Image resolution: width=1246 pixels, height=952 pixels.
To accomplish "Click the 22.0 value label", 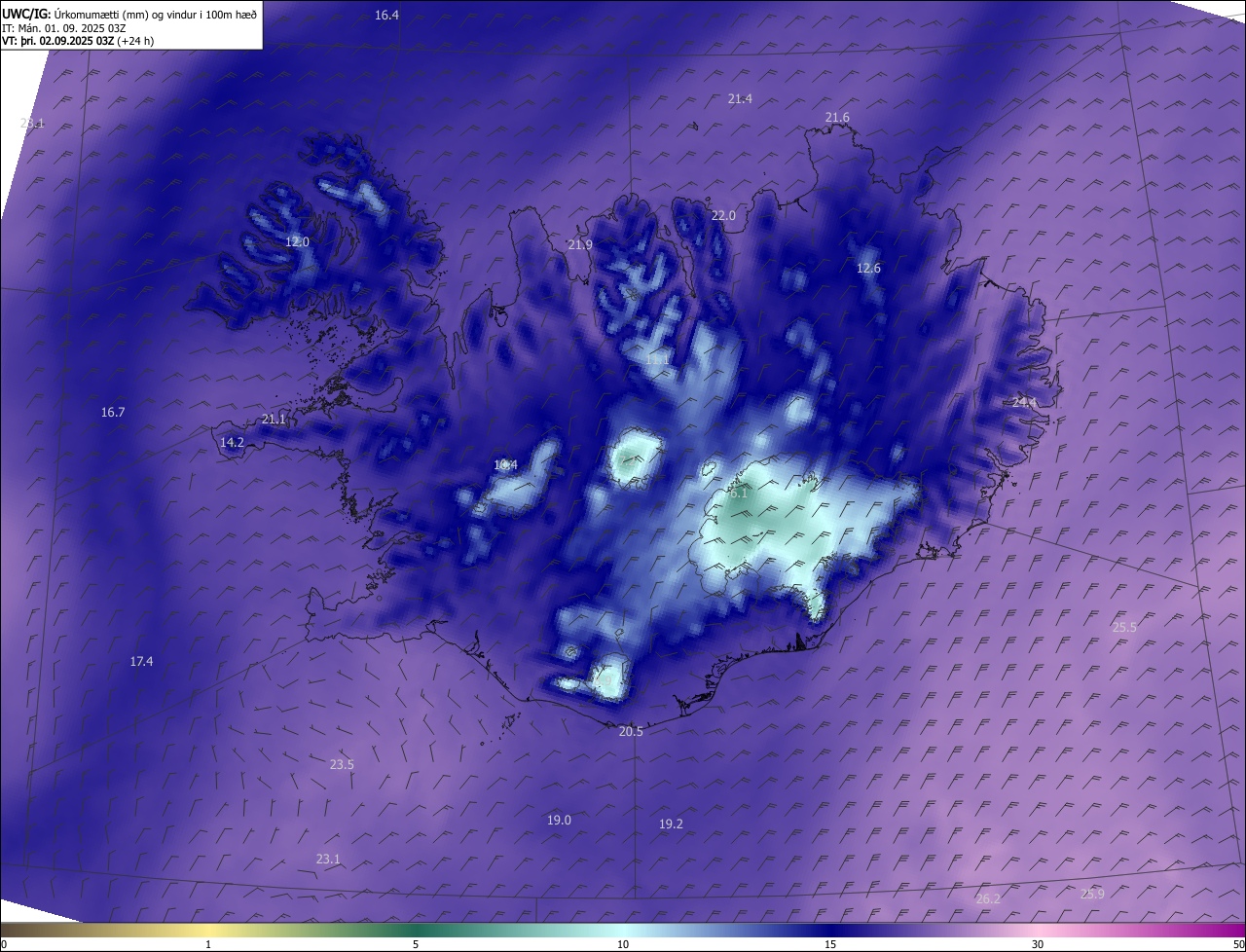I will 723,216.
